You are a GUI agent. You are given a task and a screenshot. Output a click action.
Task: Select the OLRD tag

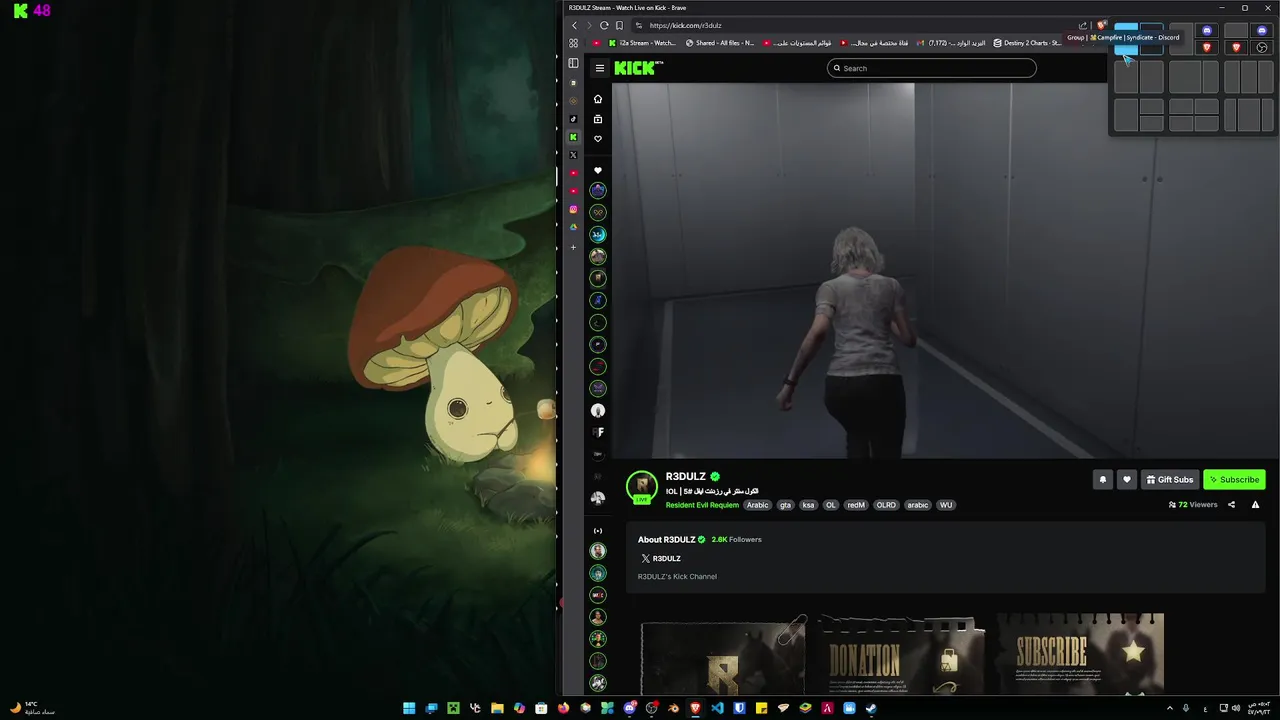coord(886,505)
